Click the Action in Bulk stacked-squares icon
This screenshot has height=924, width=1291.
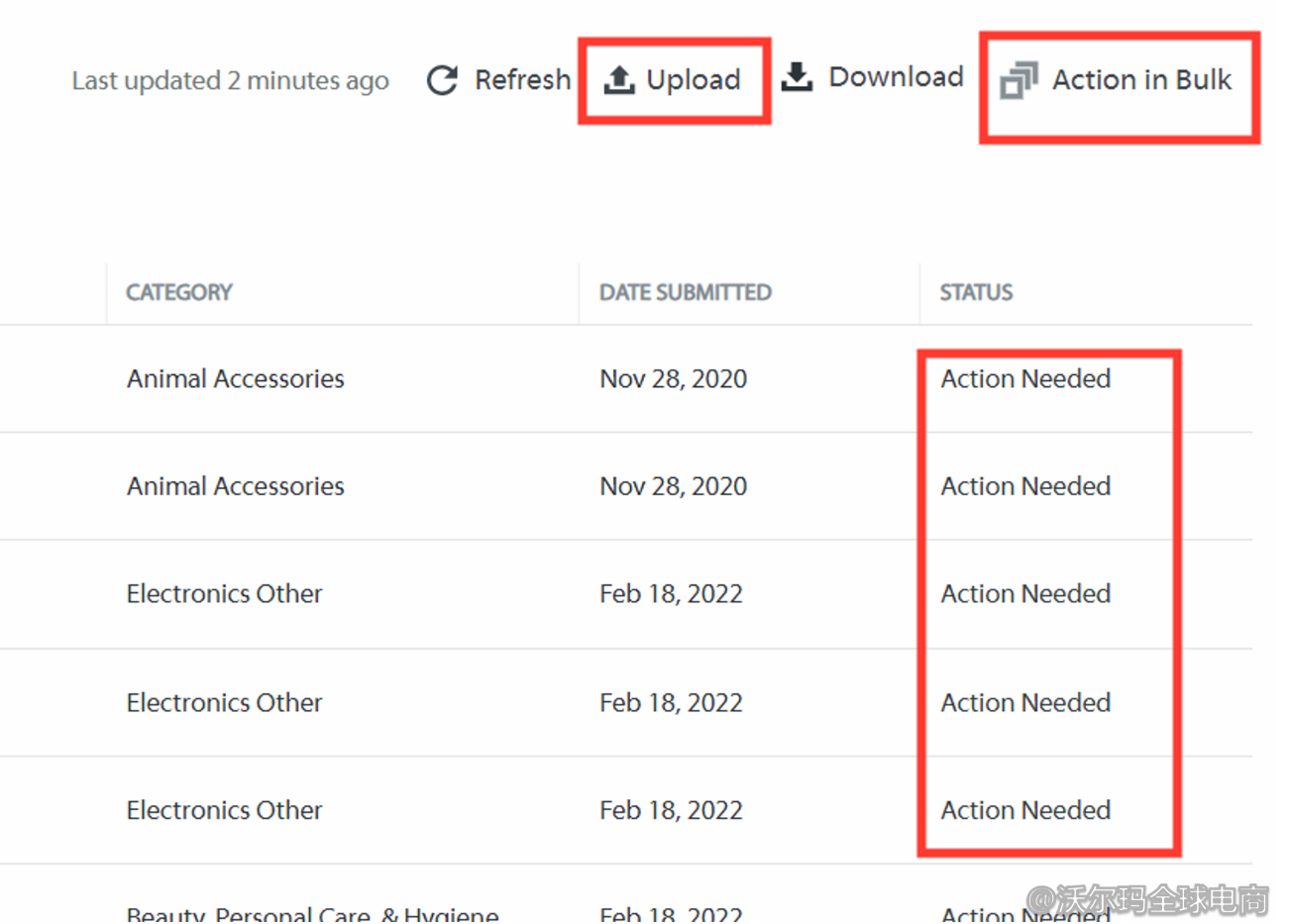[1019, 80]
